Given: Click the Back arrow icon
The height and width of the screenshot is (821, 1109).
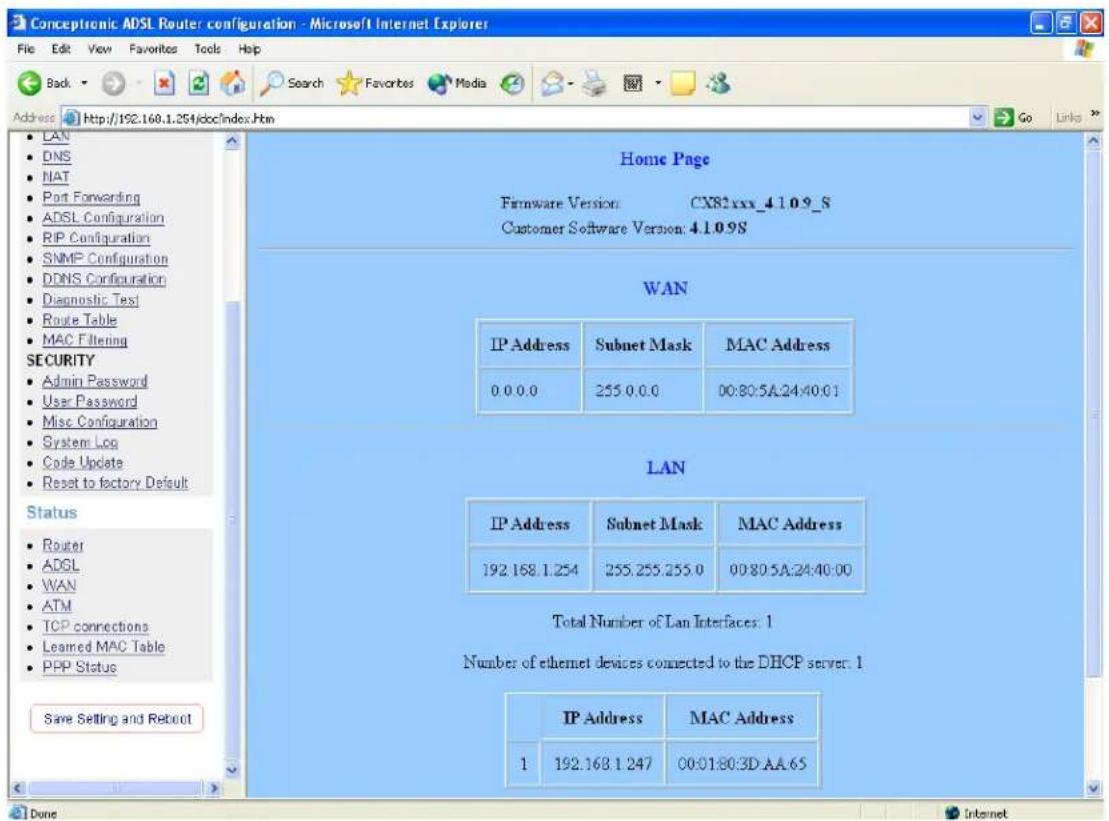Looking at the screenshot, I should click(x=29, y=83).
